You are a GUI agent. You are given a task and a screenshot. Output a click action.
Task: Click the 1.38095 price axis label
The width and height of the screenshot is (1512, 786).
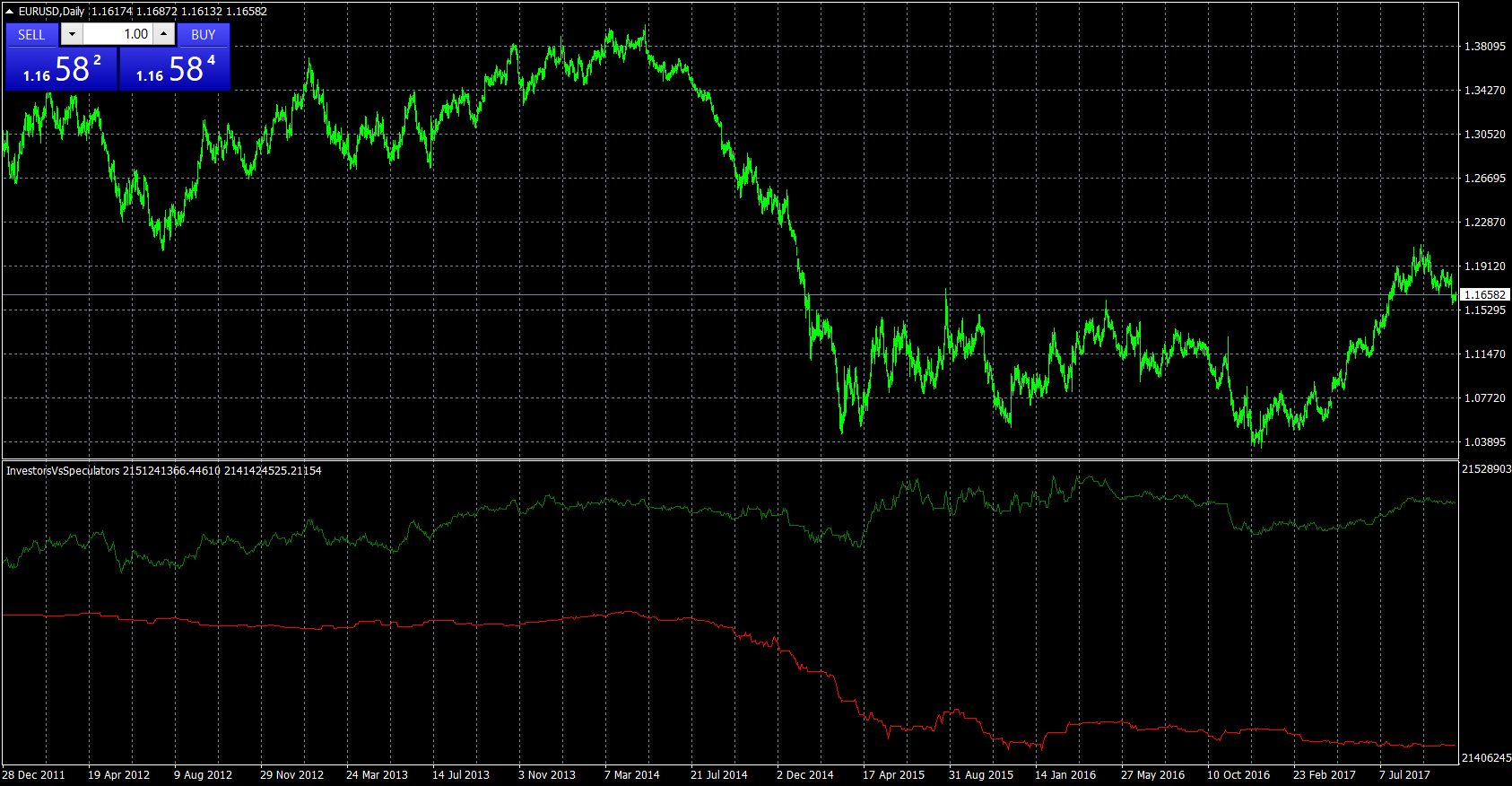pyautogui.click(x=1484, y=46)
